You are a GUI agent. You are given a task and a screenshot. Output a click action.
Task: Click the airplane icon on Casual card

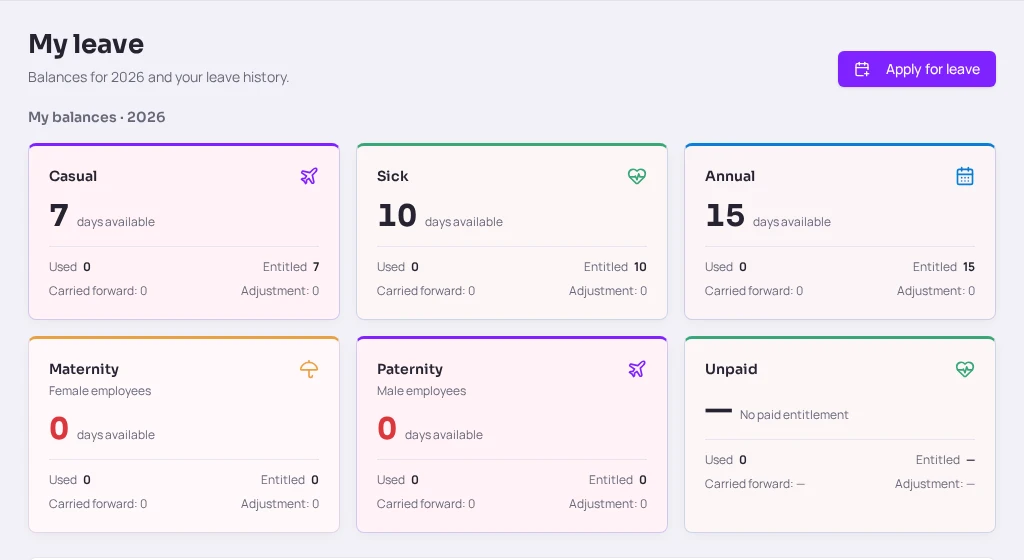coord(309,176)
